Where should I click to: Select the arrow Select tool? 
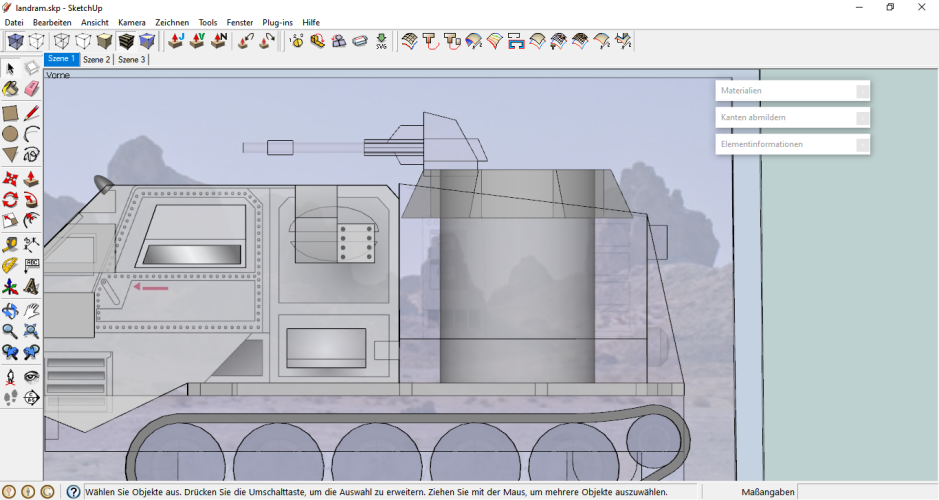(x=10, y=68)
